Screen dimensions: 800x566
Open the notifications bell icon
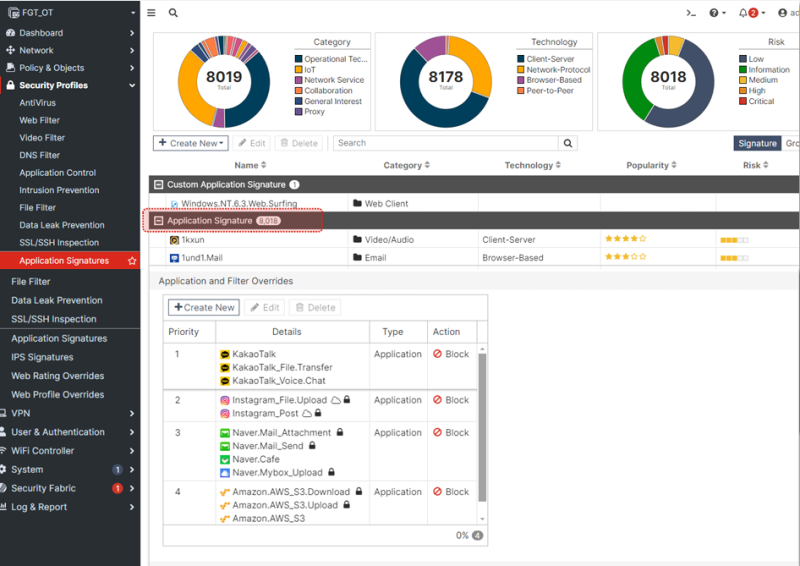[743, 13]
